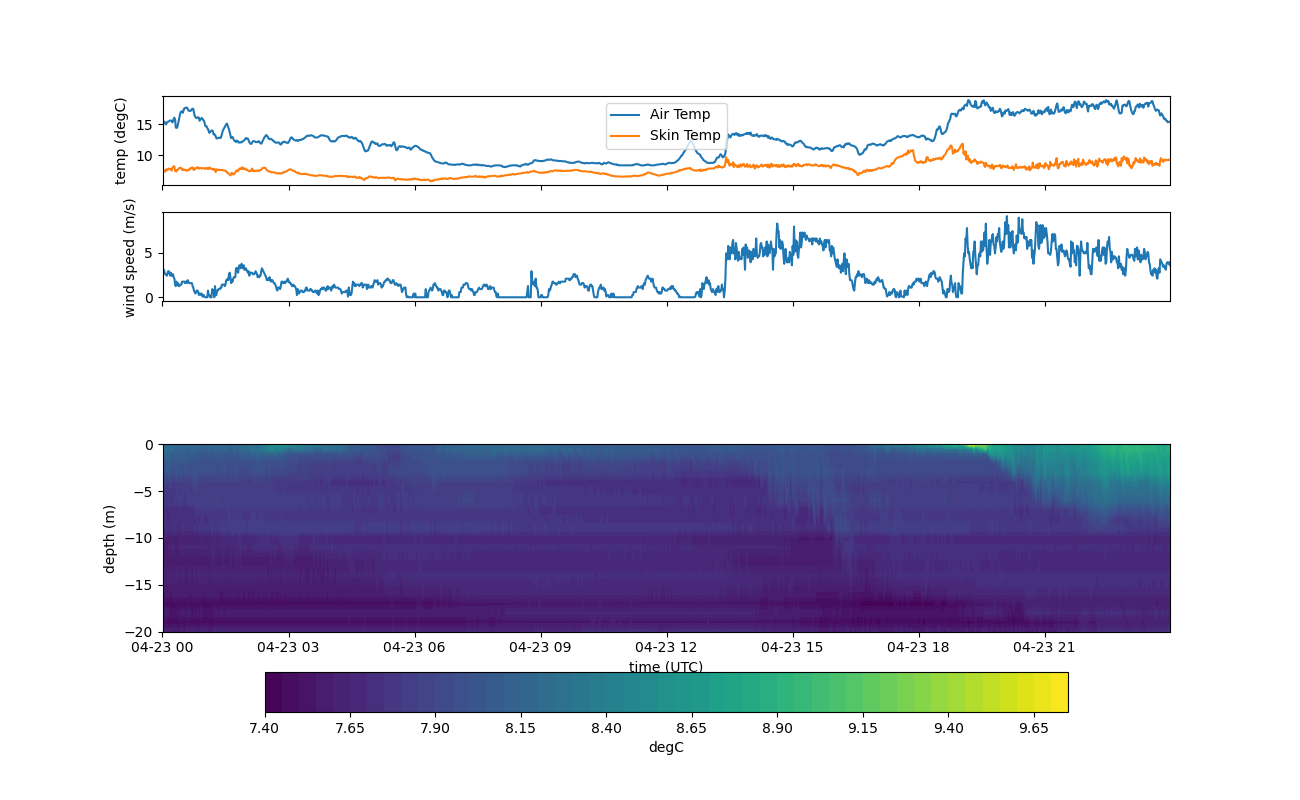Click the 7.40 colorbar tick label

pos(264,728)
